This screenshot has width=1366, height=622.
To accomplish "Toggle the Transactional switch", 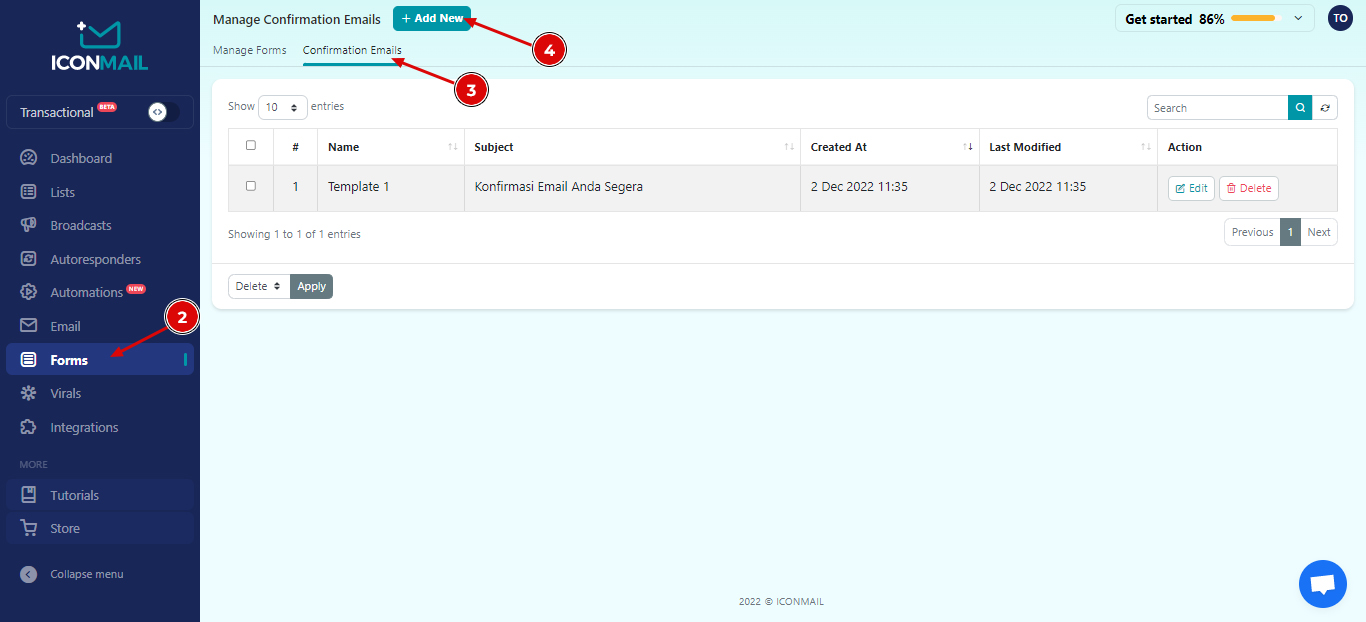I will 162,112.
